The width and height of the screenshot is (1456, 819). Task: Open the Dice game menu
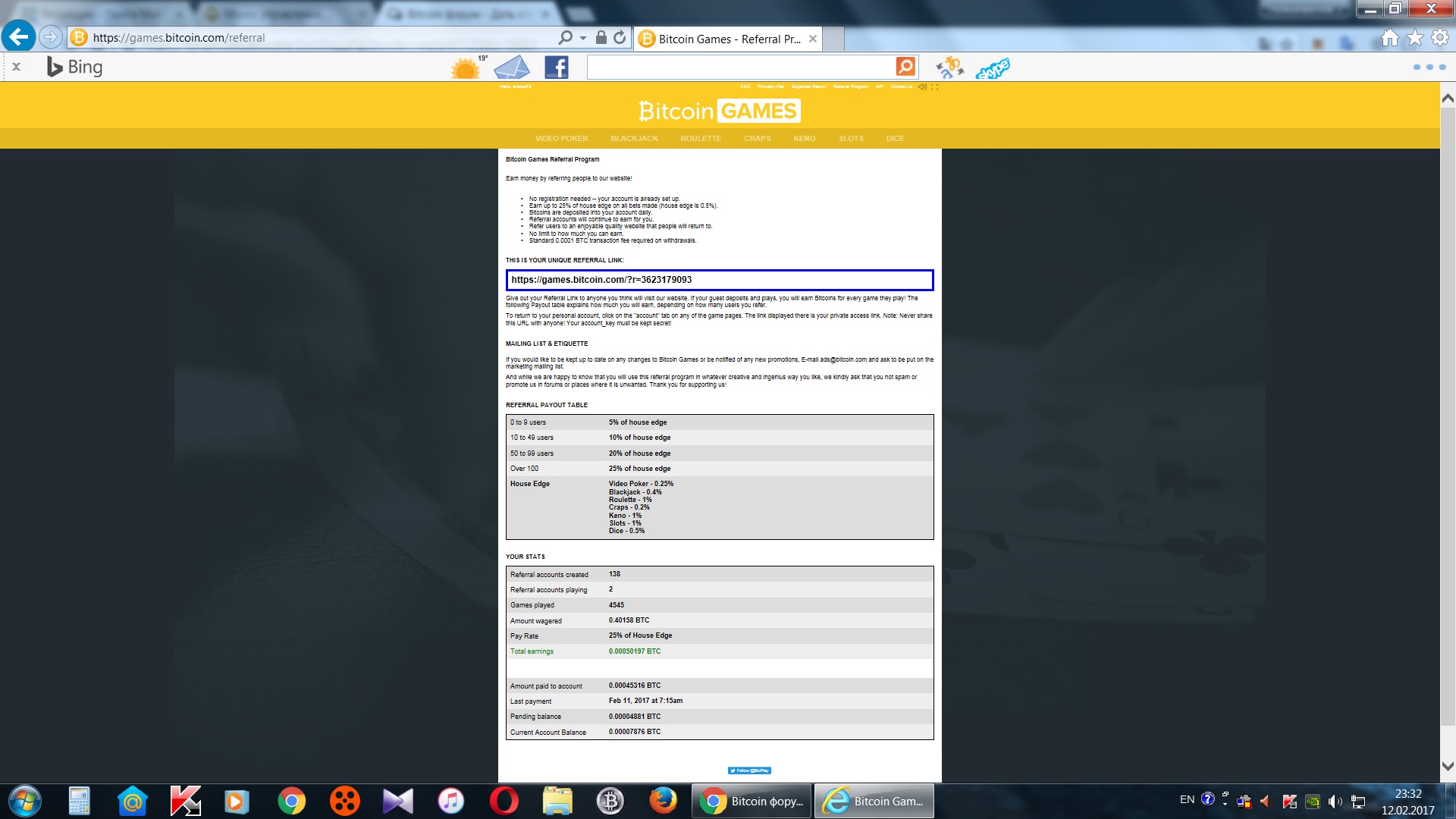(895, 139)
